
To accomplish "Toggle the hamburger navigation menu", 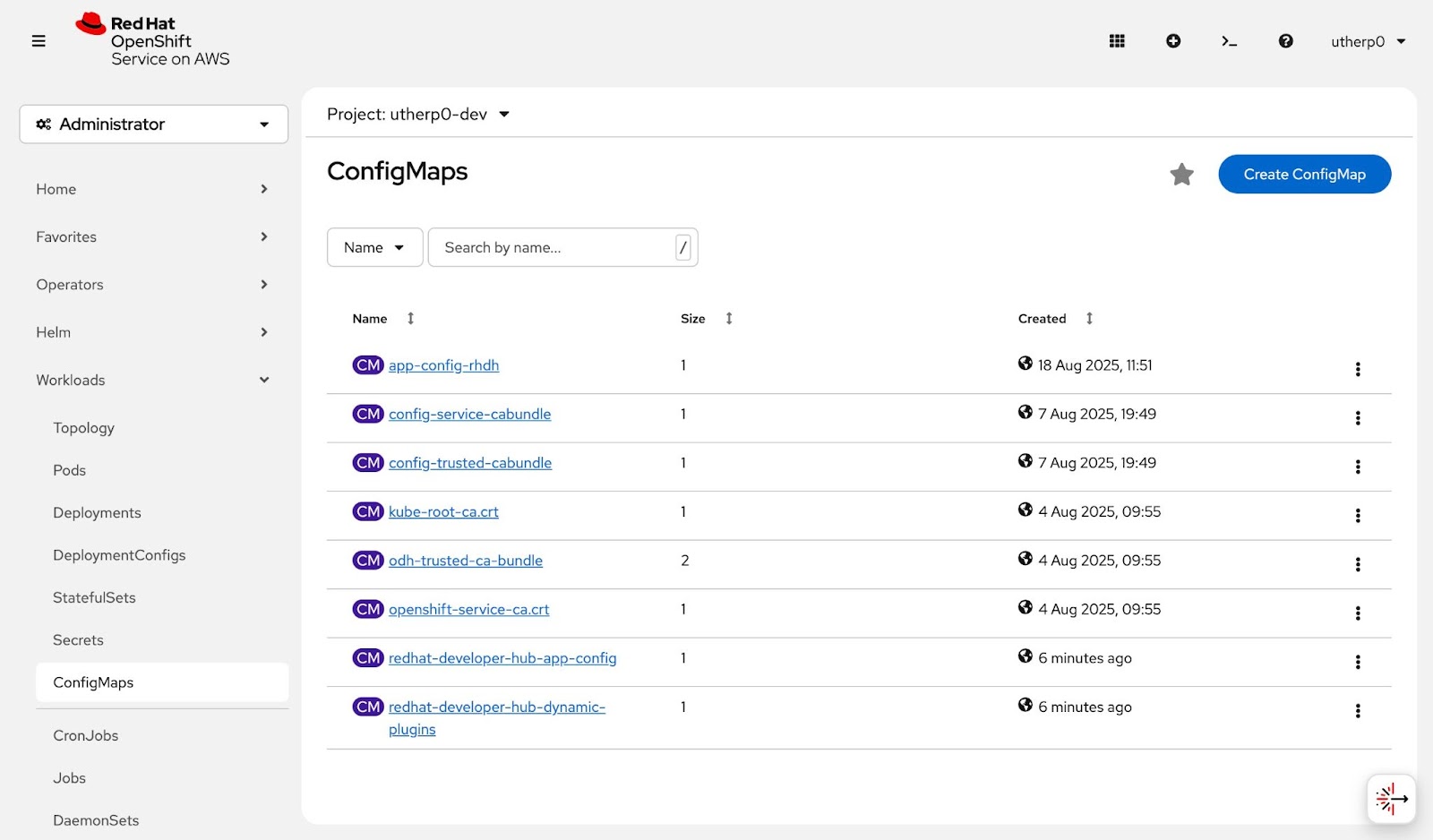I will pos(39,41).
